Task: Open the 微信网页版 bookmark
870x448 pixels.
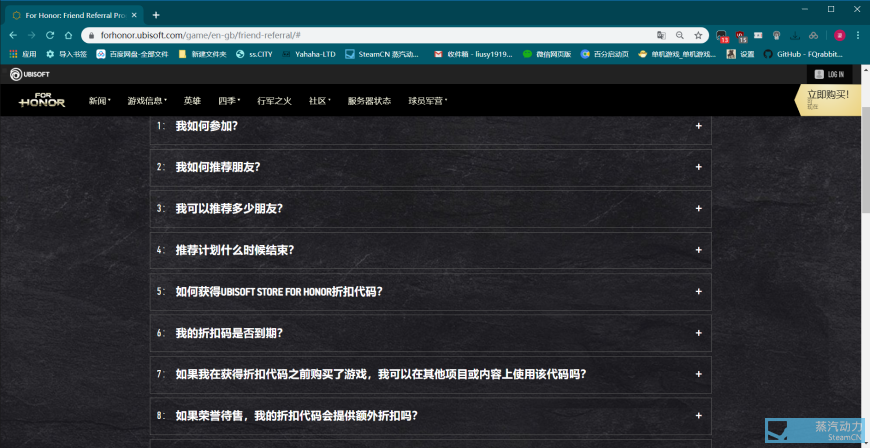Action: [547, 54]
